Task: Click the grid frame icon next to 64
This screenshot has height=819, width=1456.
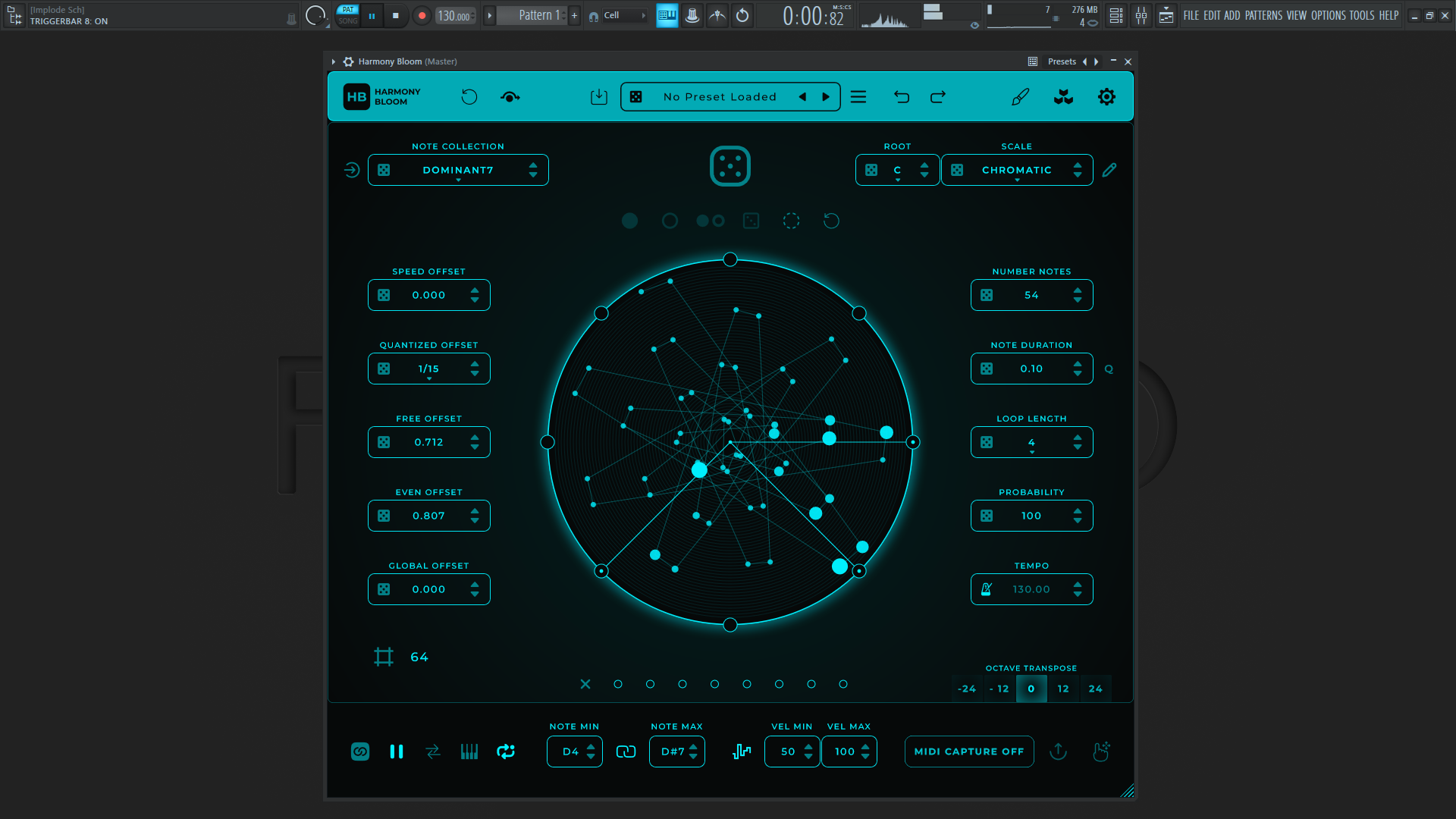Action: (384, 657)
